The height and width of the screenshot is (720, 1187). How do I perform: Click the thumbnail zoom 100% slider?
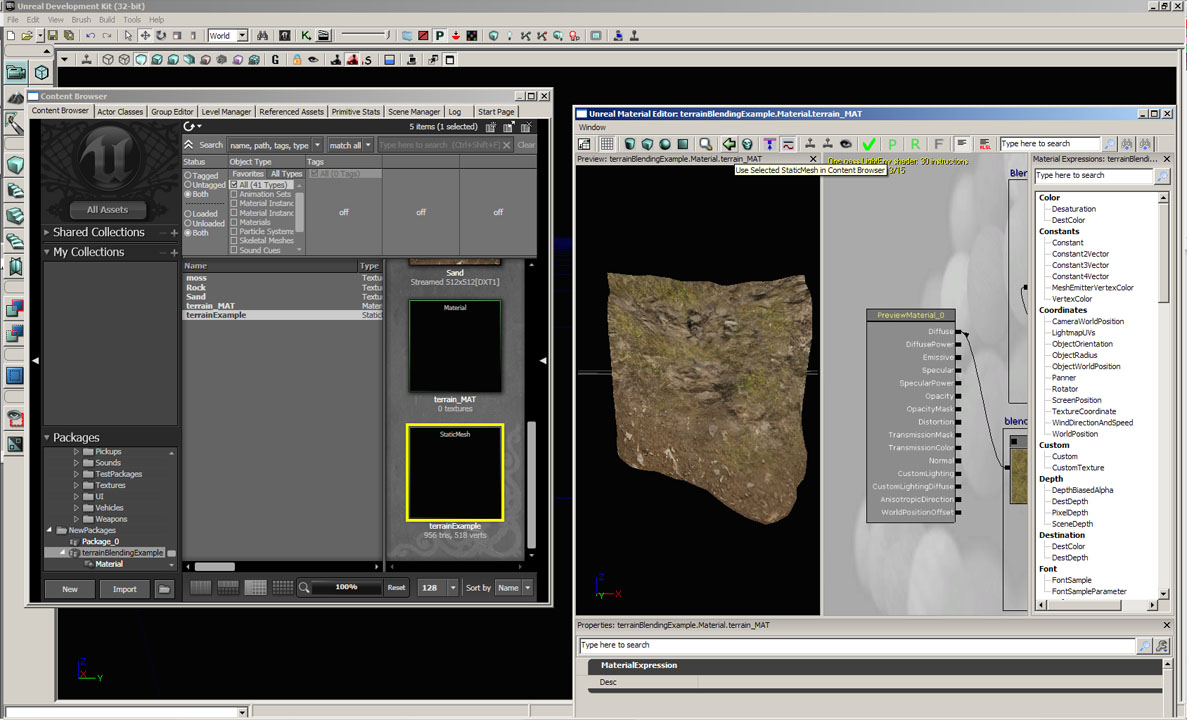(x=346, y=588)
